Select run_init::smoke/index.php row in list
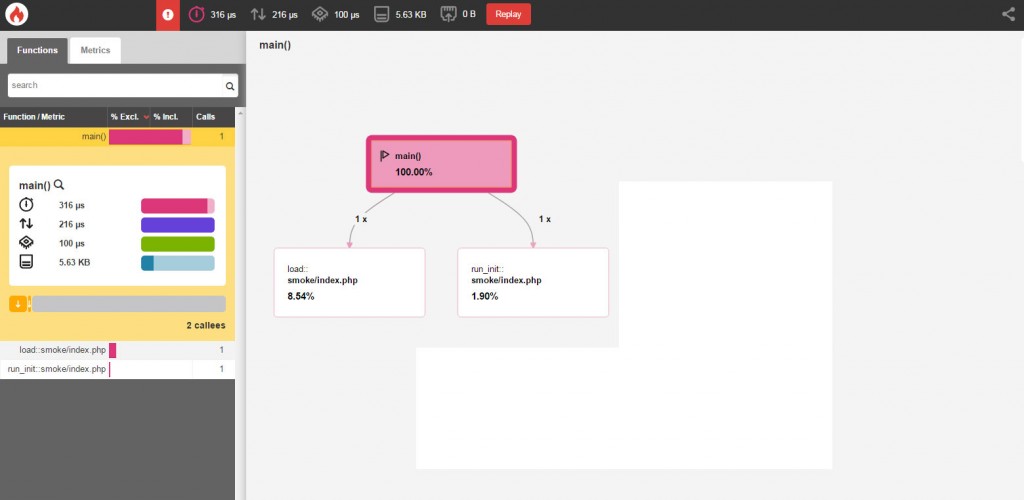 pyautogui.click(x=117, y=369)
